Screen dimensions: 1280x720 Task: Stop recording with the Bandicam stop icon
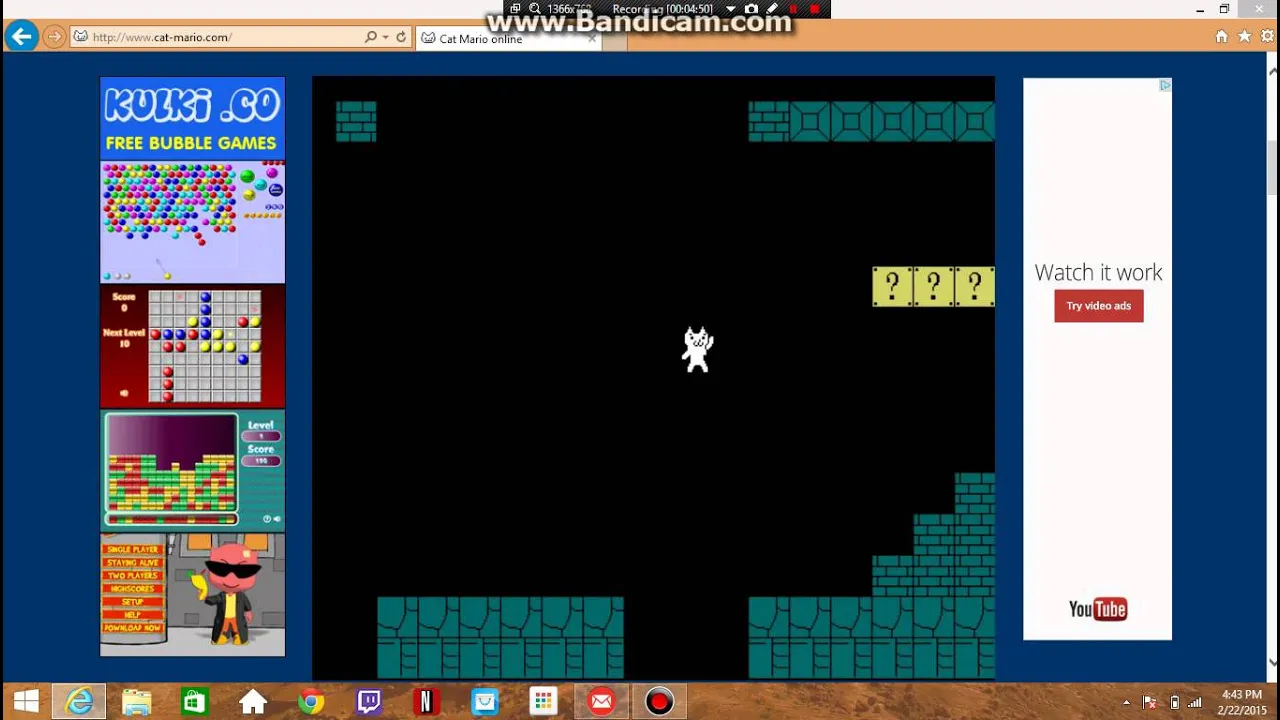click(814, 9)
